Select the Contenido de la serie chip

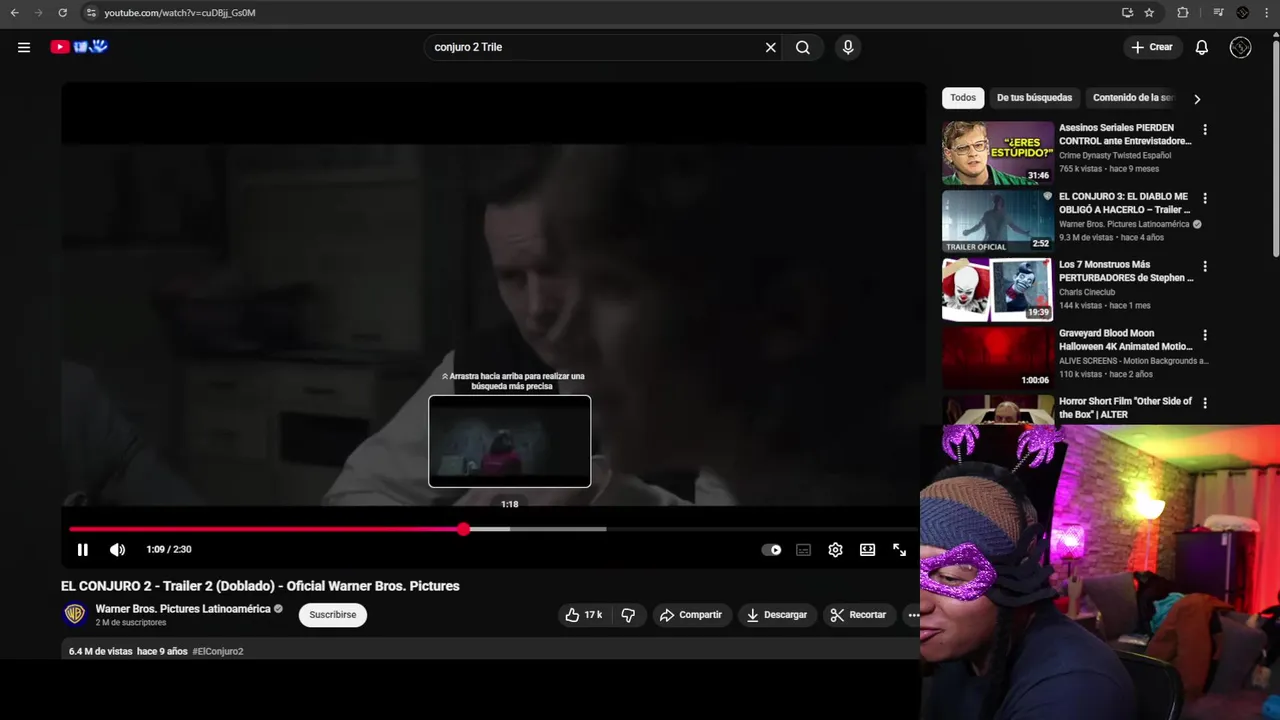(1133, 98)
